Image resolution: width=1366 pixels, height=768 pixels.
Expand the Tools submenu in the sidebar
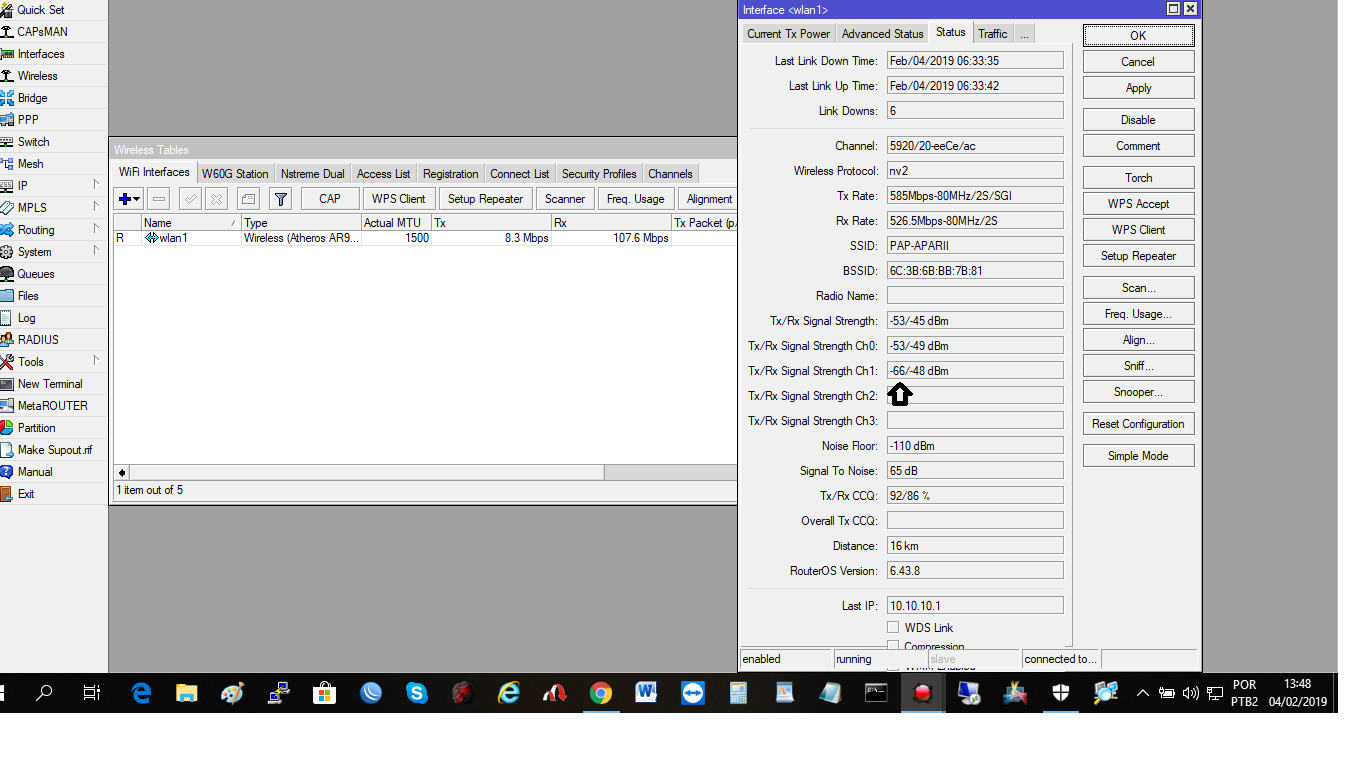tap(96, 361)
